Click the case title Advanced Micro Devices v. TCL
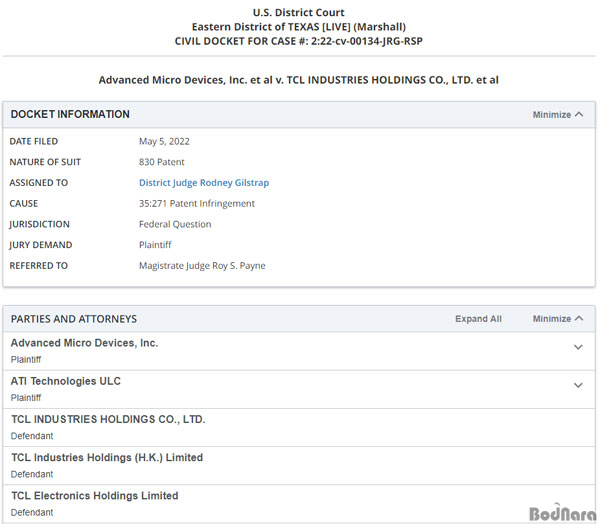Viewport: 600px width, 524px height. click(x=298, y=80)
